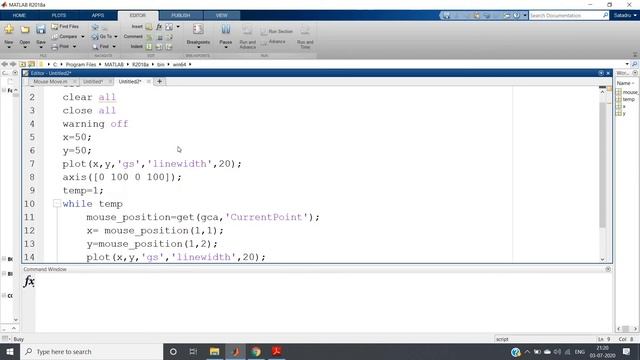640x360 pixels.
Task: Click the Insert section icon
Action: point(149,27)
